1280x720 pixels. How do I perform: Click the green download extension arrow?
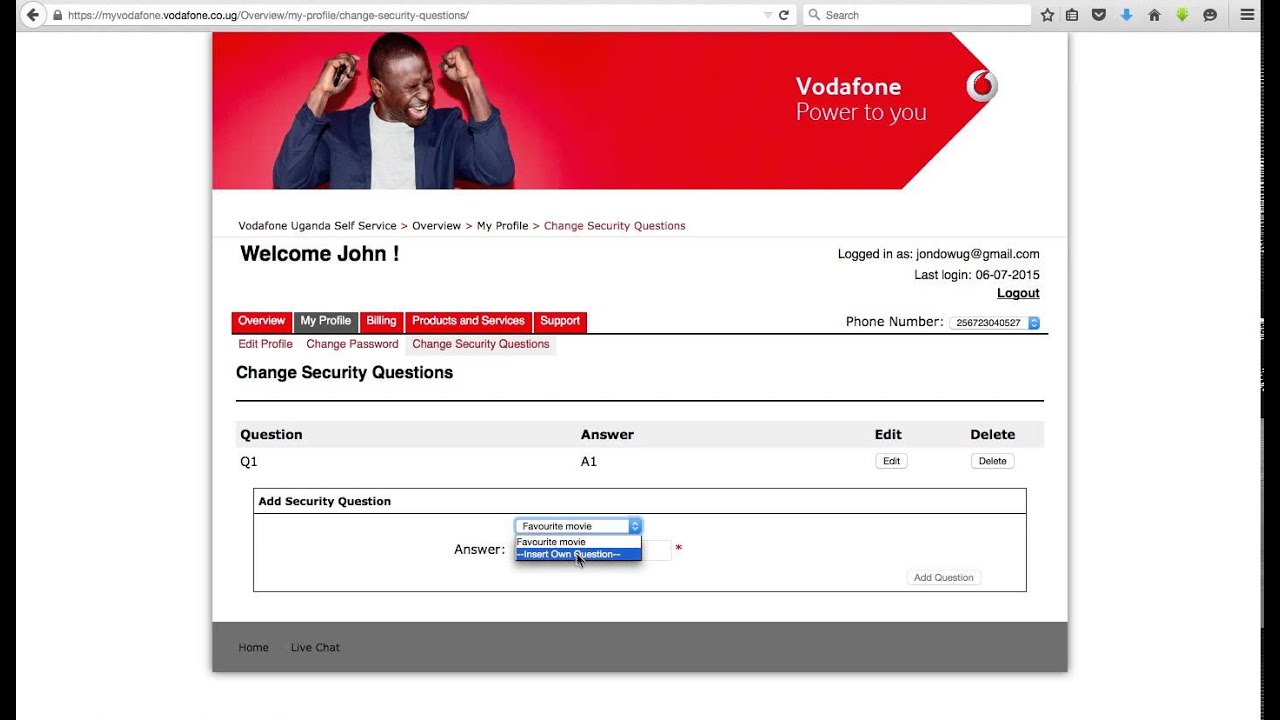[x=1182, y=15]
